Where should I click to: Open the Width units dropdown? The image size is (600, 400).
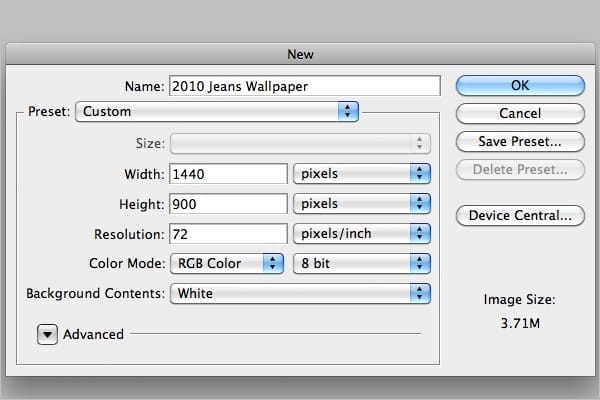coord(362,173)
